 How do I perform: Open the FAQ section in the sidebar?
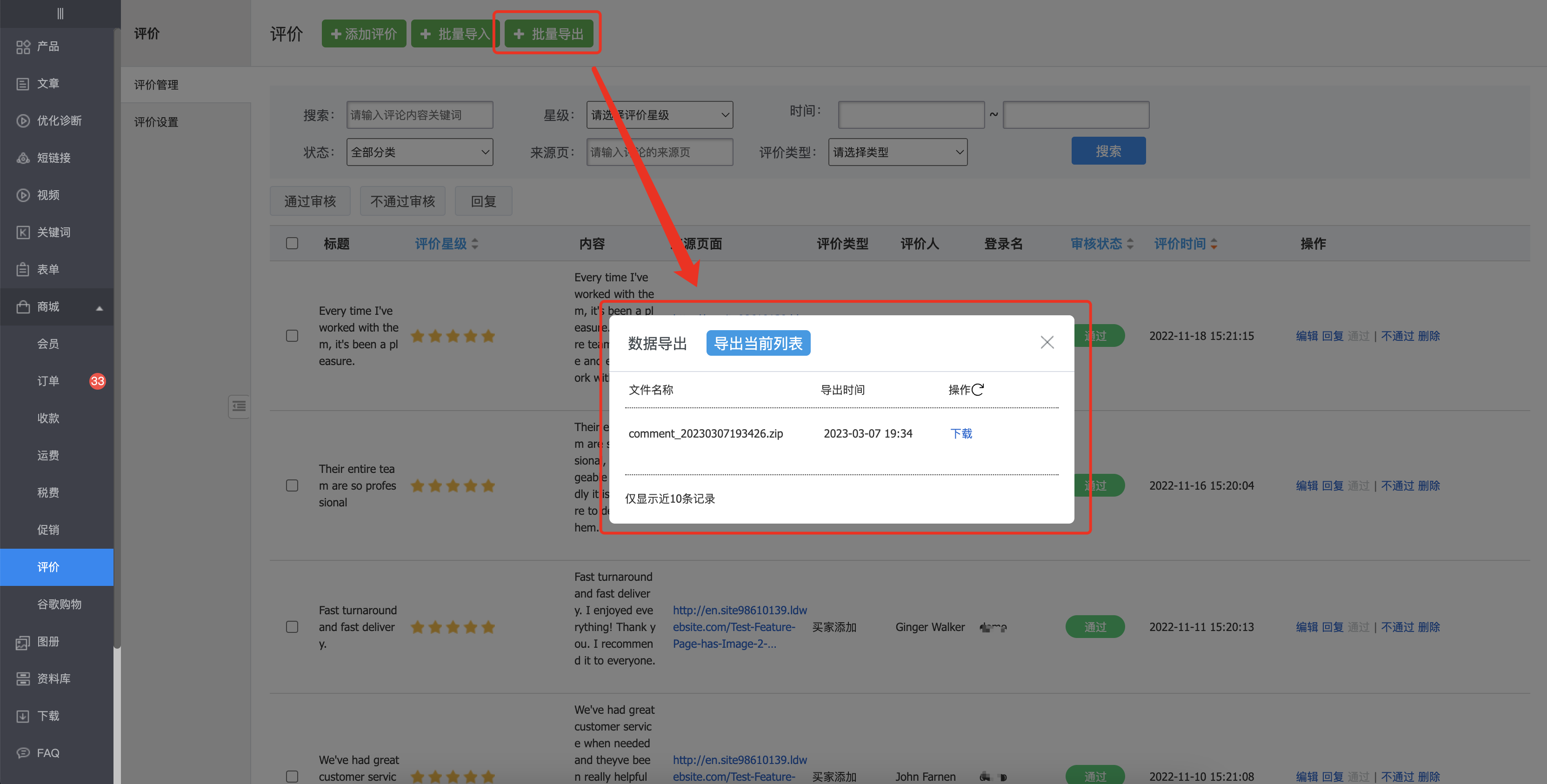(x=47, y=752)
